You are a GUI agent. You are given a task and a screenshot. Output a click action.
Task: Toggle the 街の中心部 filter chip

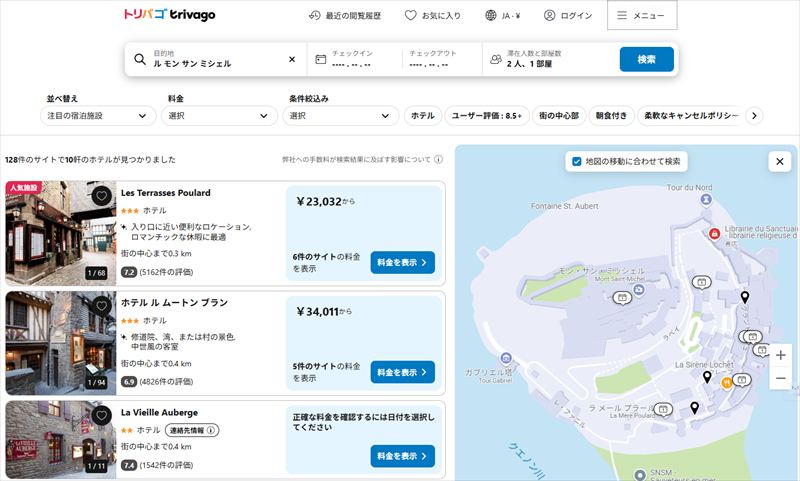[559, 116]
